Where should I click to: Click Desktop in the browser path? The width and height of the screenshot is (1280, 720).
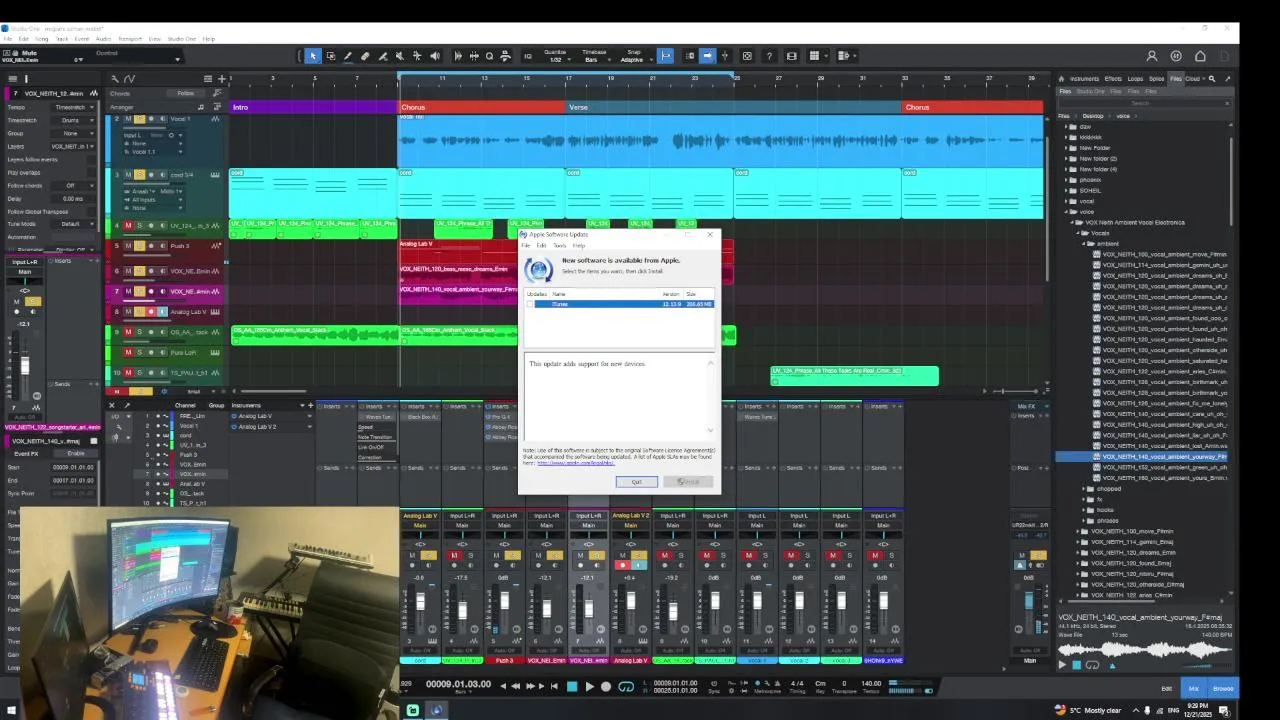(x=1092, y=116)
